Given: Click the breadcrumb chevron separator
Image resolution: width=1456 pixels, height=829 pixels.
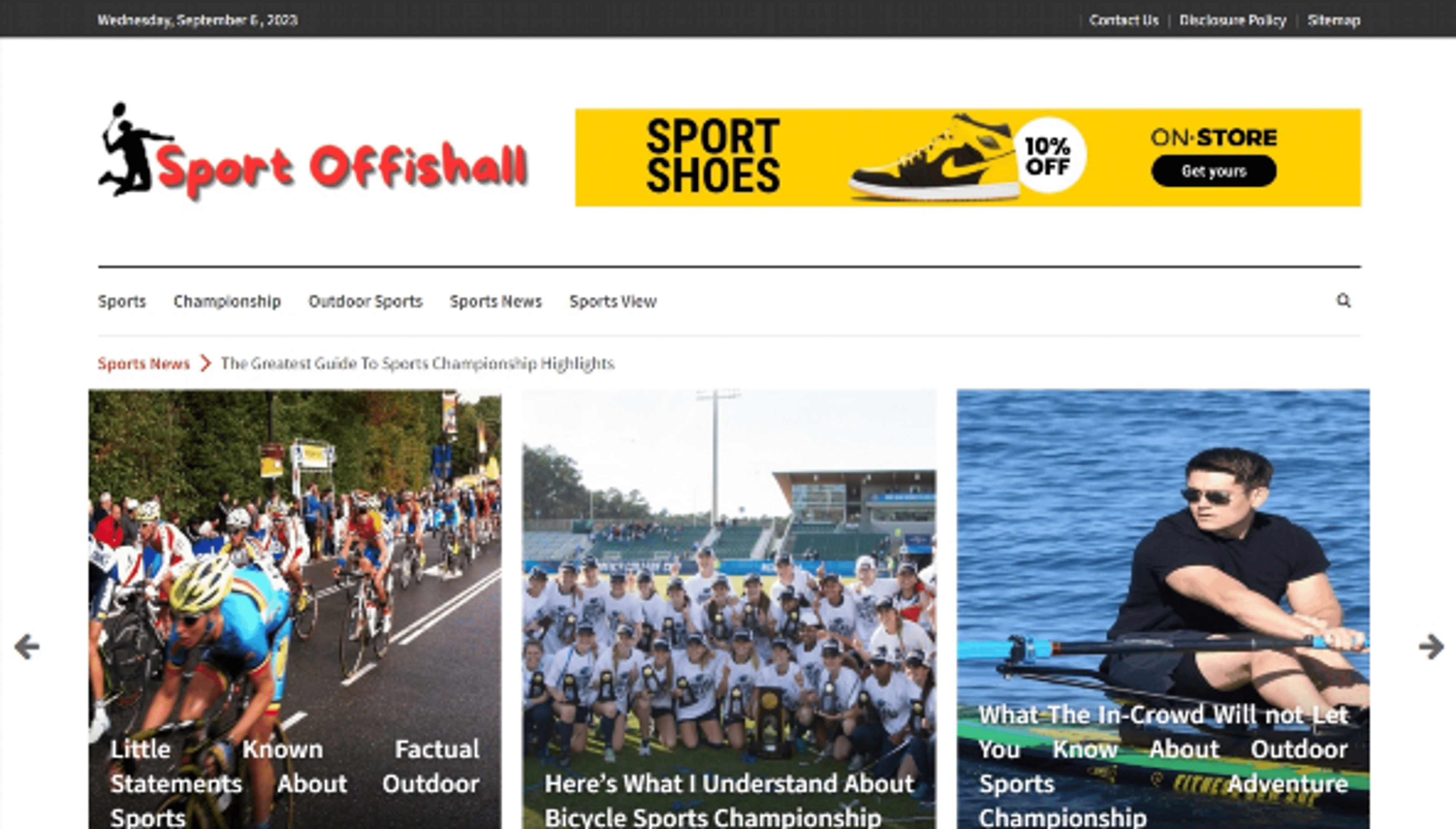Looking at the screenshot, I should point(206,363).
